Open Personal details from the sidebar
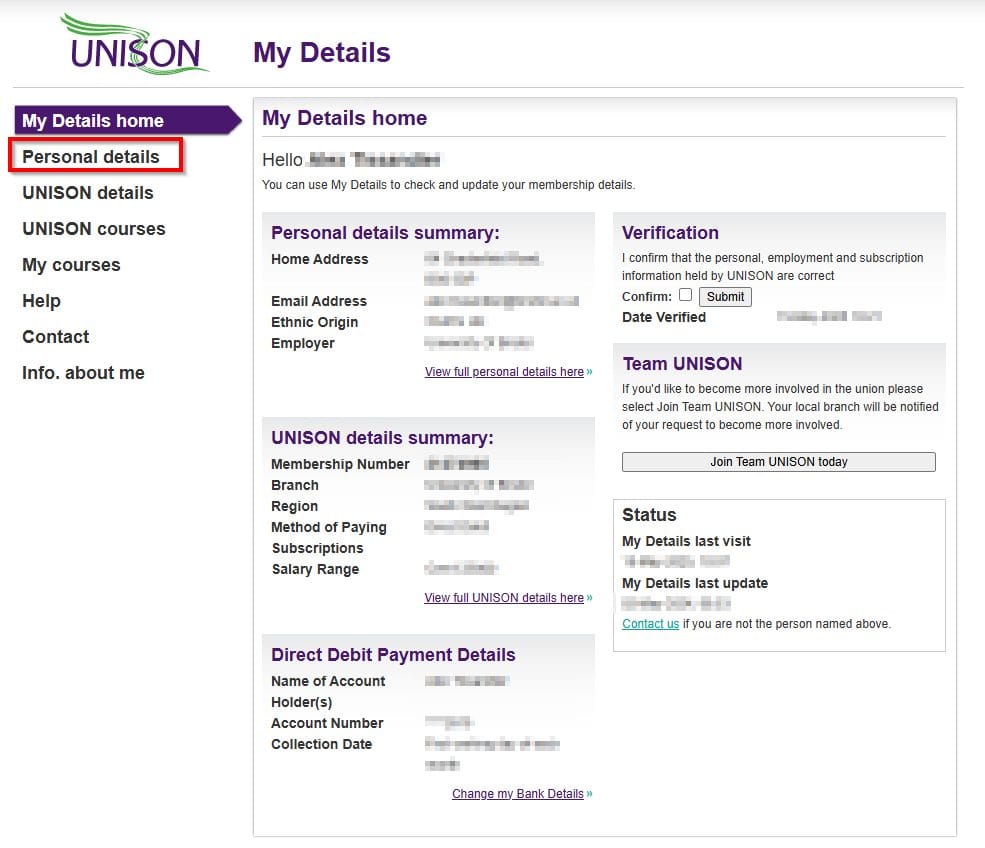The height and width of the screenshot is (848, 985). coord(91,157)
